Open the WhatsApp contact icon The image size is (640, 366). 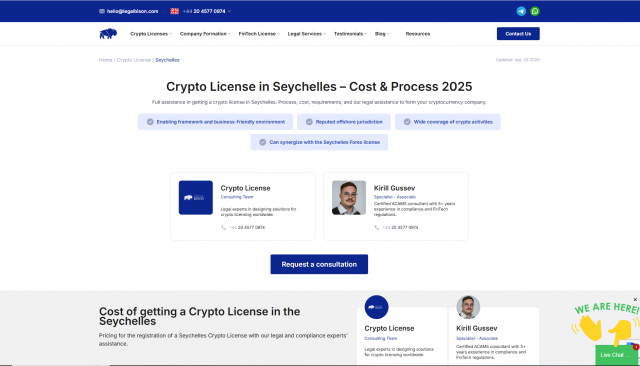(x=535, y=11)
